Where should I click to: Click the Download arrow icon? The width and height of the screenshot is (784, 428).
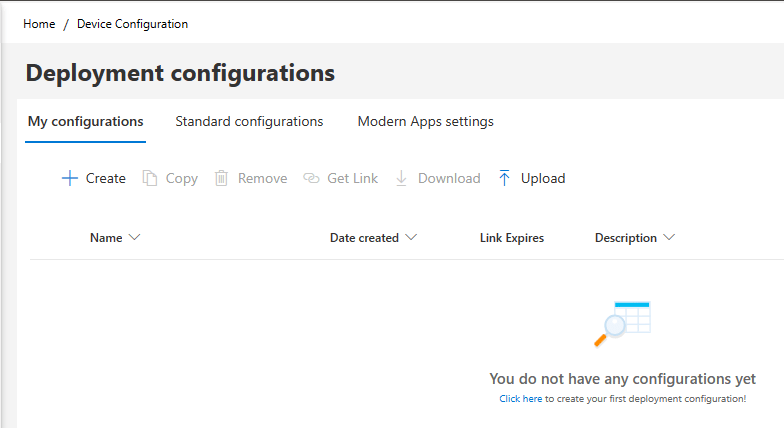(401, 178)
